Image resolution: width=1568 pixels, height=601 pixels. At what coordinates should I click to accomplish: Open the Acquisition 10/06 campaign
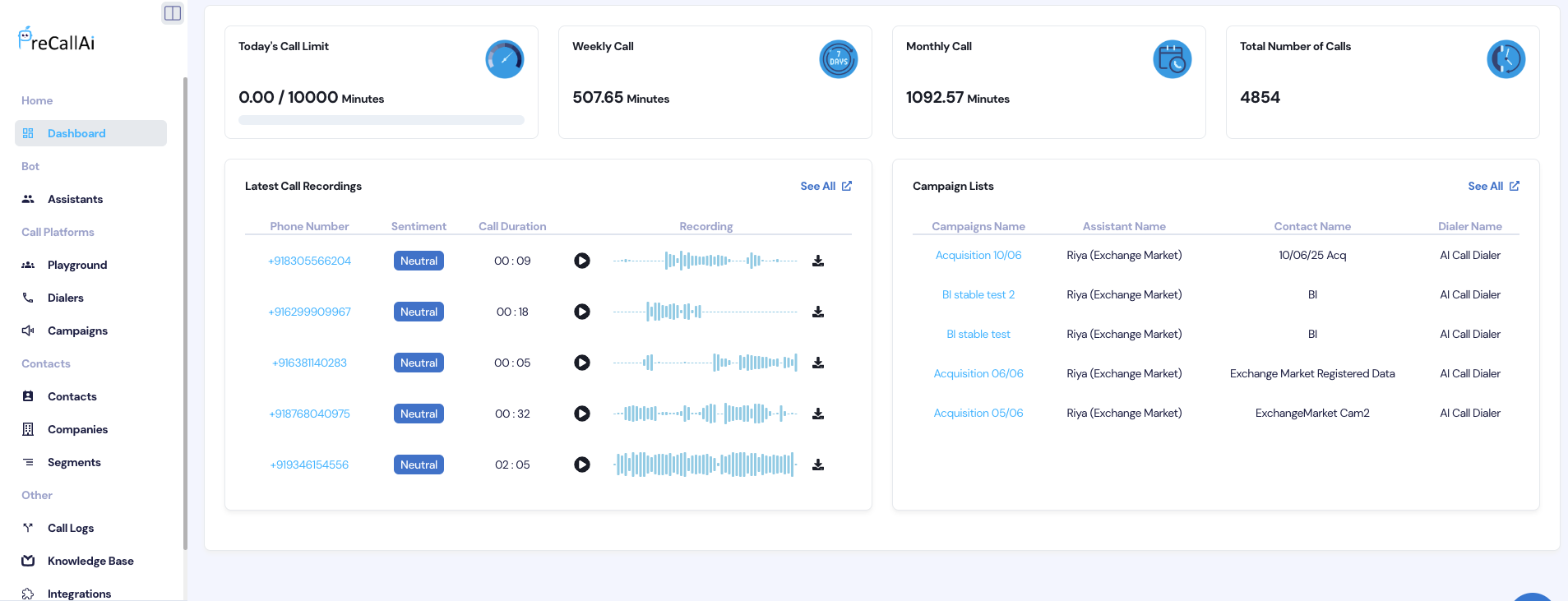[978, 255]
